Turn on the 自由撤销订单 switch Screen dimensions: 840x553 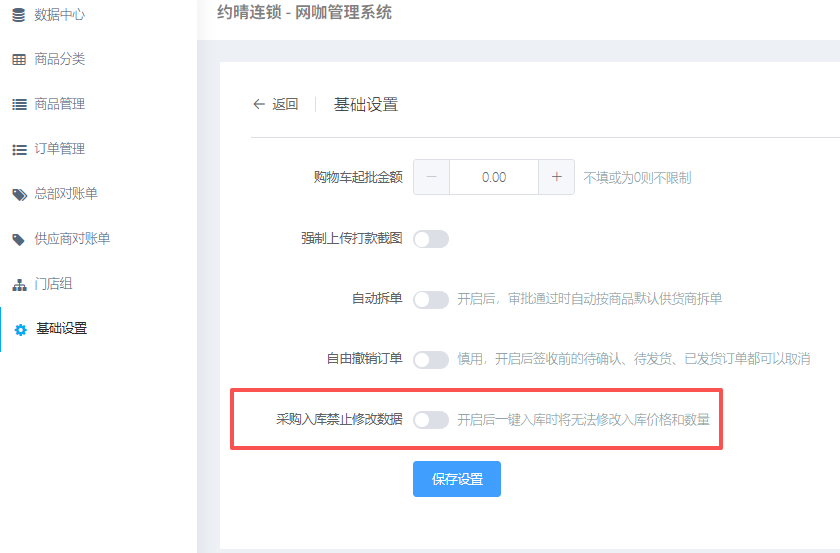pyautogui.click(x=431, y=360)
